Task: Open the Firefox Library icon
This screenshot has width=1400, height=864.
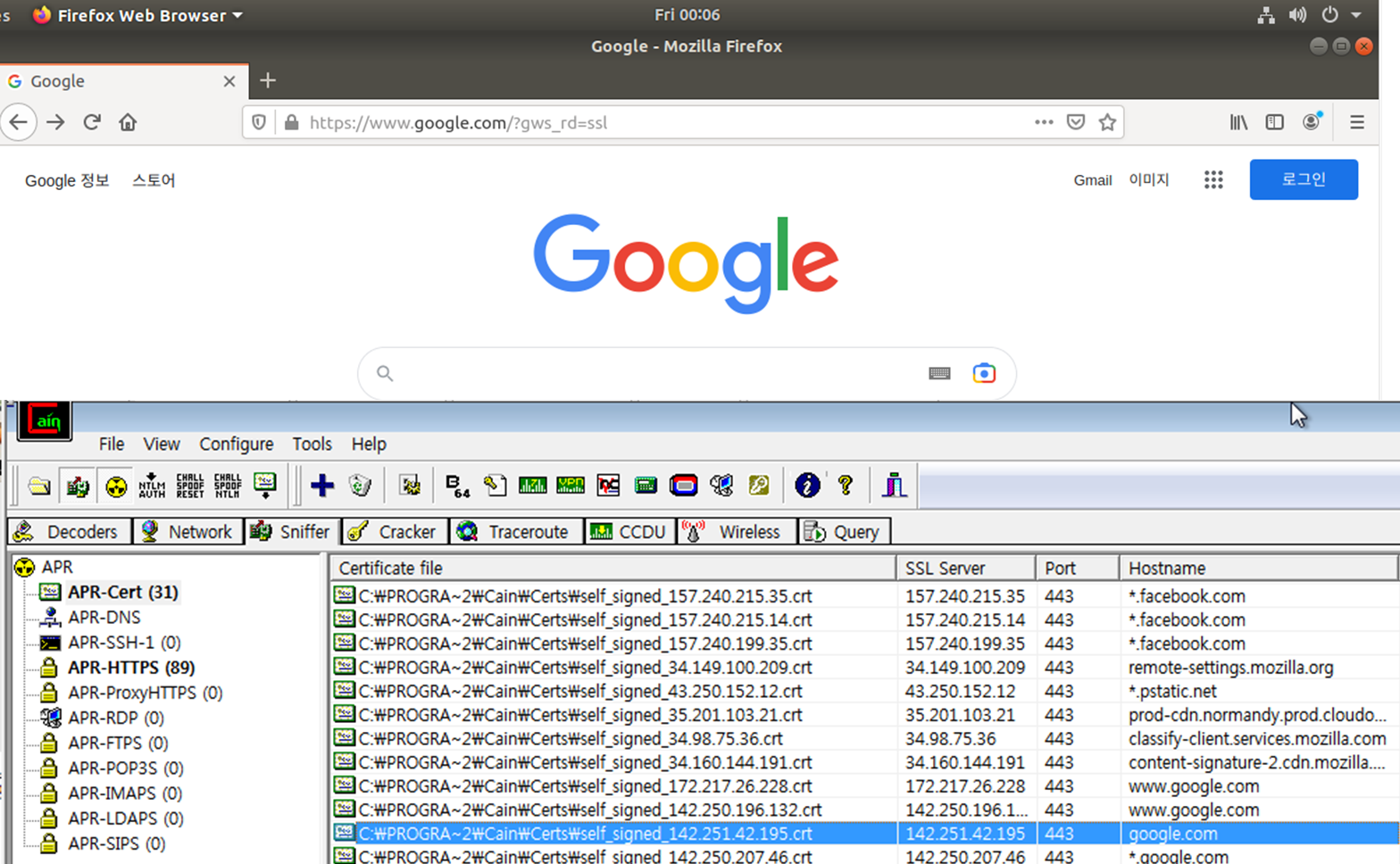Action: (1238, 122)
